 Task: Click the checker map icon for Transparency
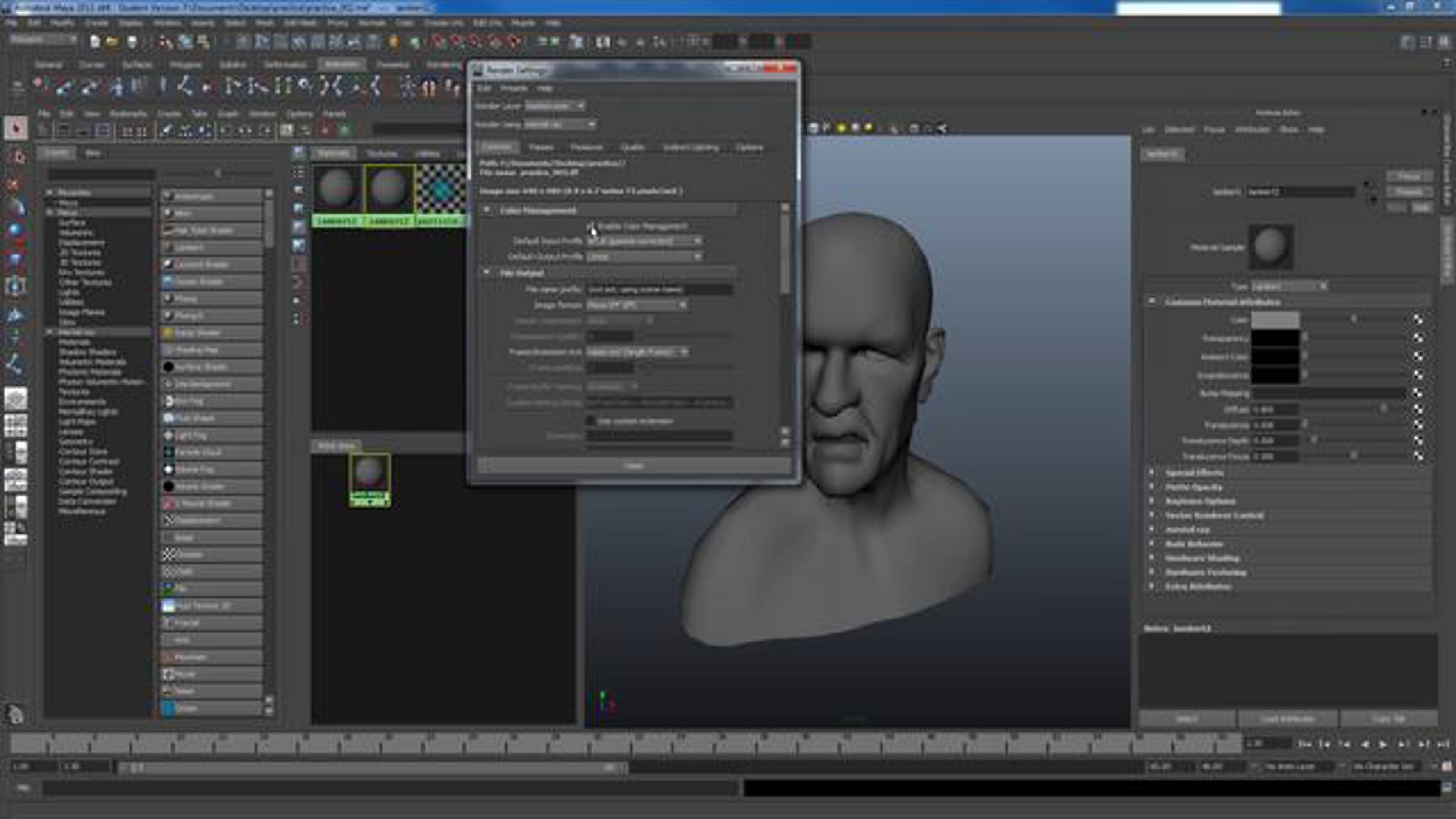(1418, 338)
